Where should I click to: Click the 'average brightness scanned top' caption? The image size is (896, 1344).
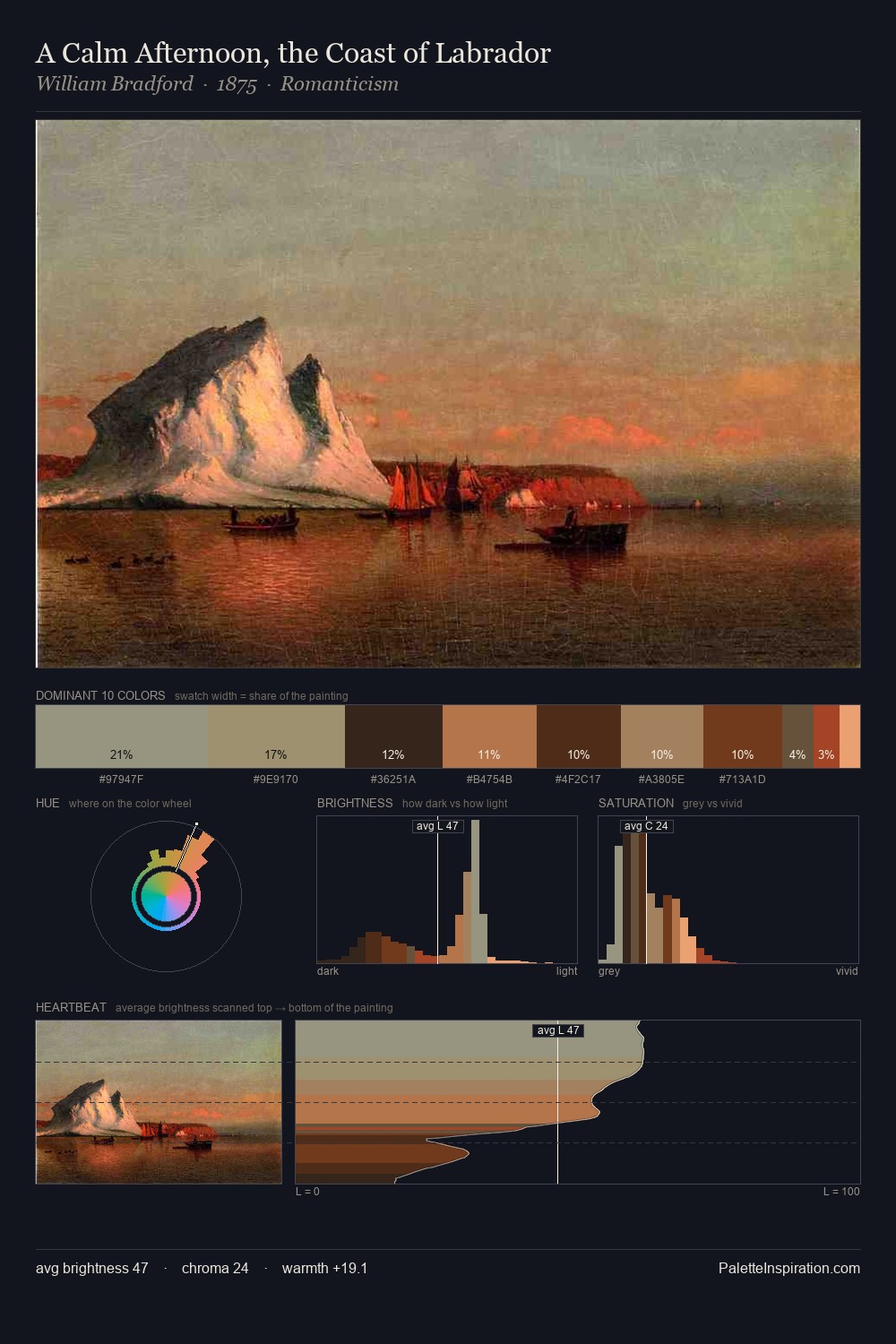(x=254, y=1008)
